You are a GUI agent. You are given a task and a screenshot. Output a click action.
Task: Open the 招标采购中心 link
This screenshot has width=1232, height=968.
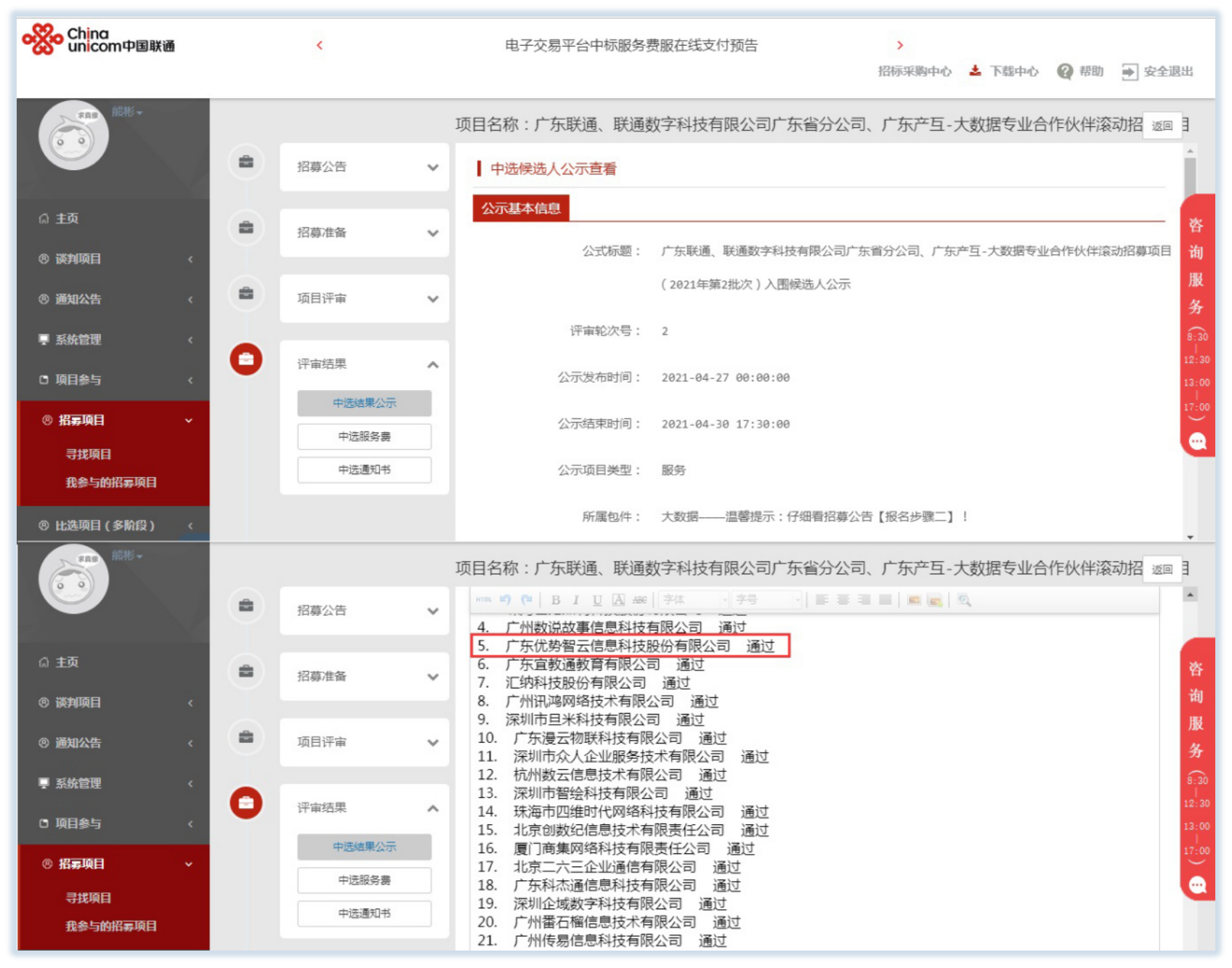[x=915, y=71]
